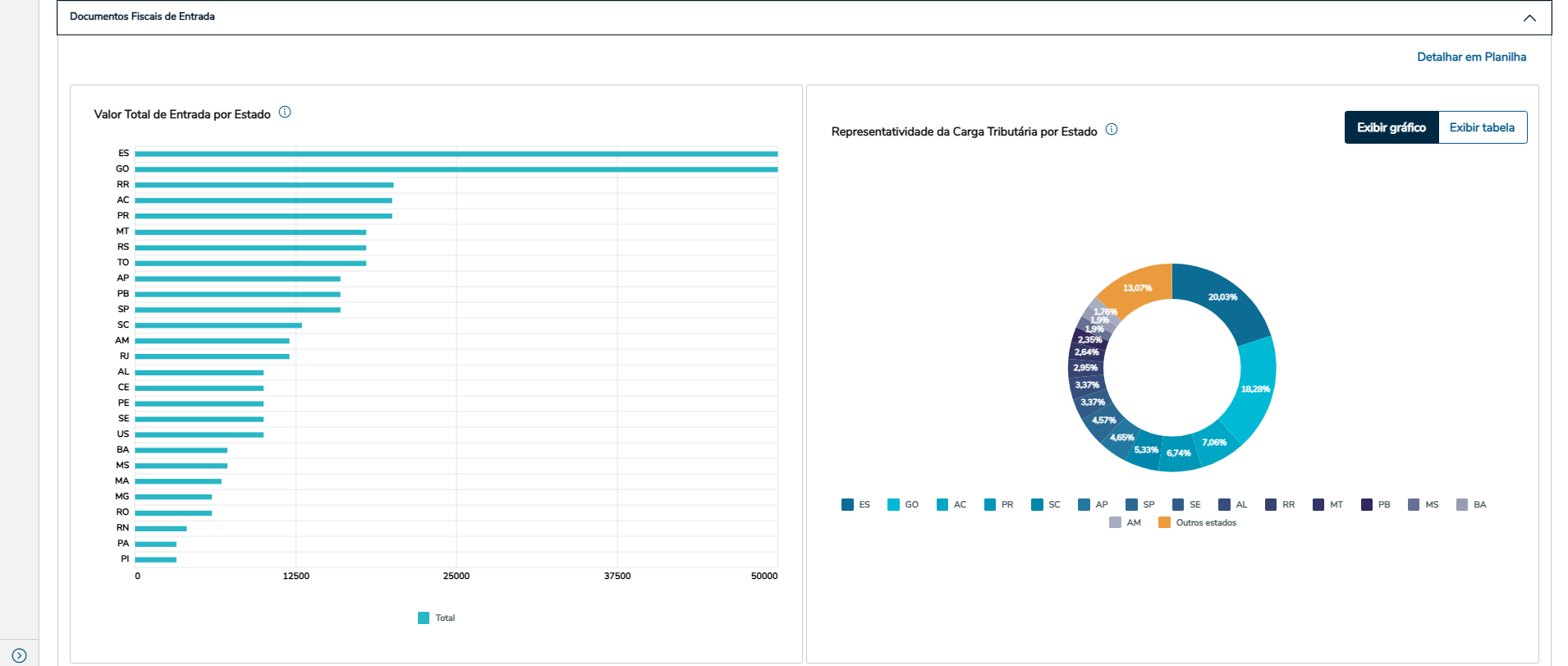Viewport: 1568px width, 666px height.
Task: Expand the sidebar with the circled arrow icon
Action: 20,655
